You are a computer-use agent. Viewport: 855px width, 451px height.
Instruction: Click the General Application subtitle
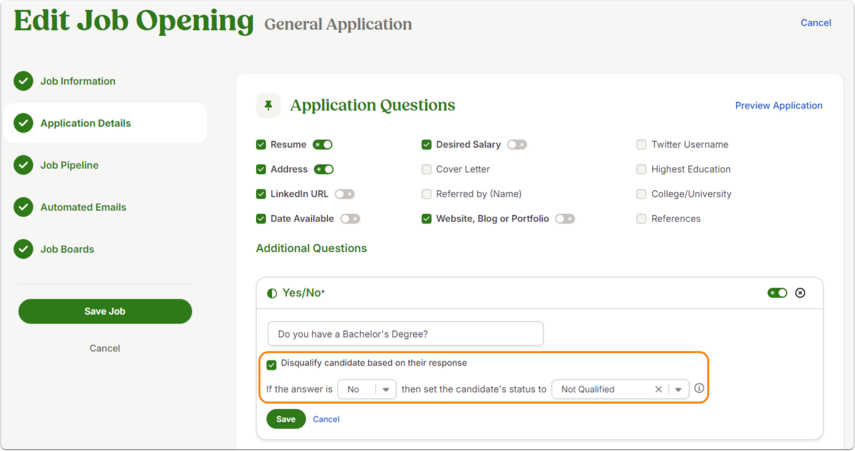pos(338,25)
